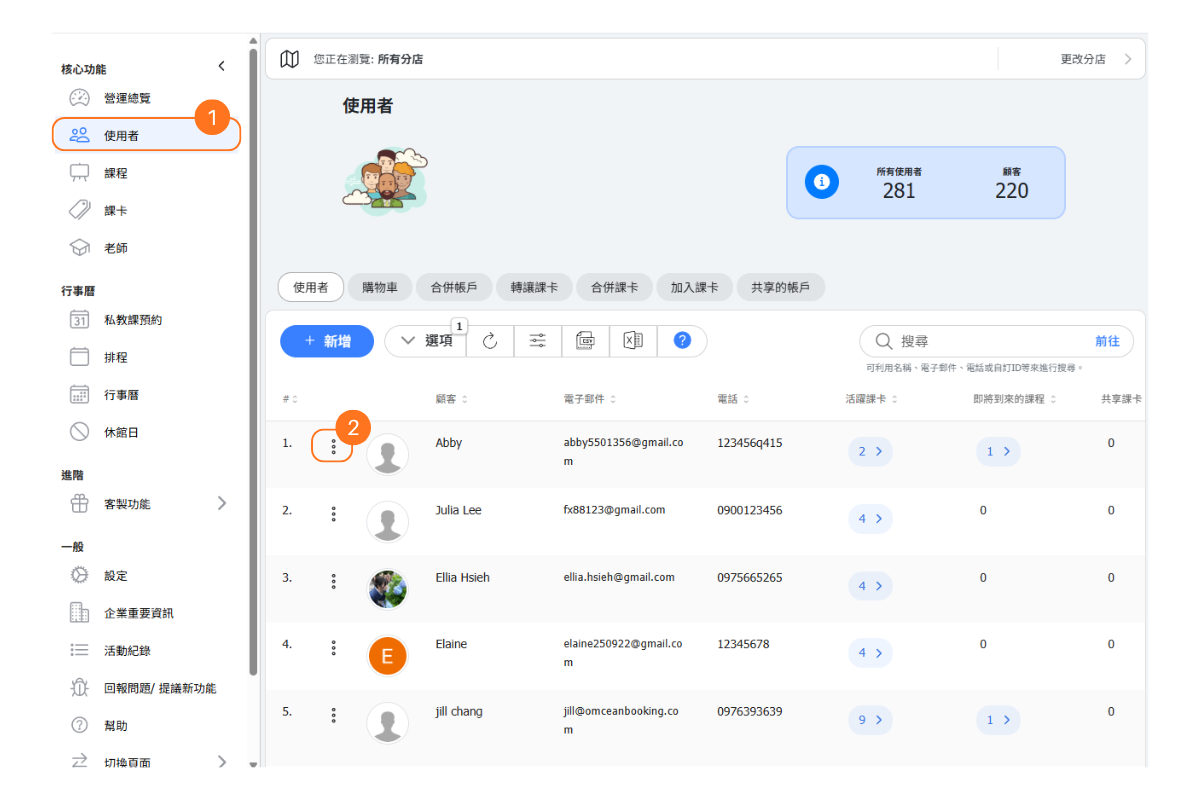Sort the table by the 電子郵件 column
1200x800 pixels.
click(589, 399)
